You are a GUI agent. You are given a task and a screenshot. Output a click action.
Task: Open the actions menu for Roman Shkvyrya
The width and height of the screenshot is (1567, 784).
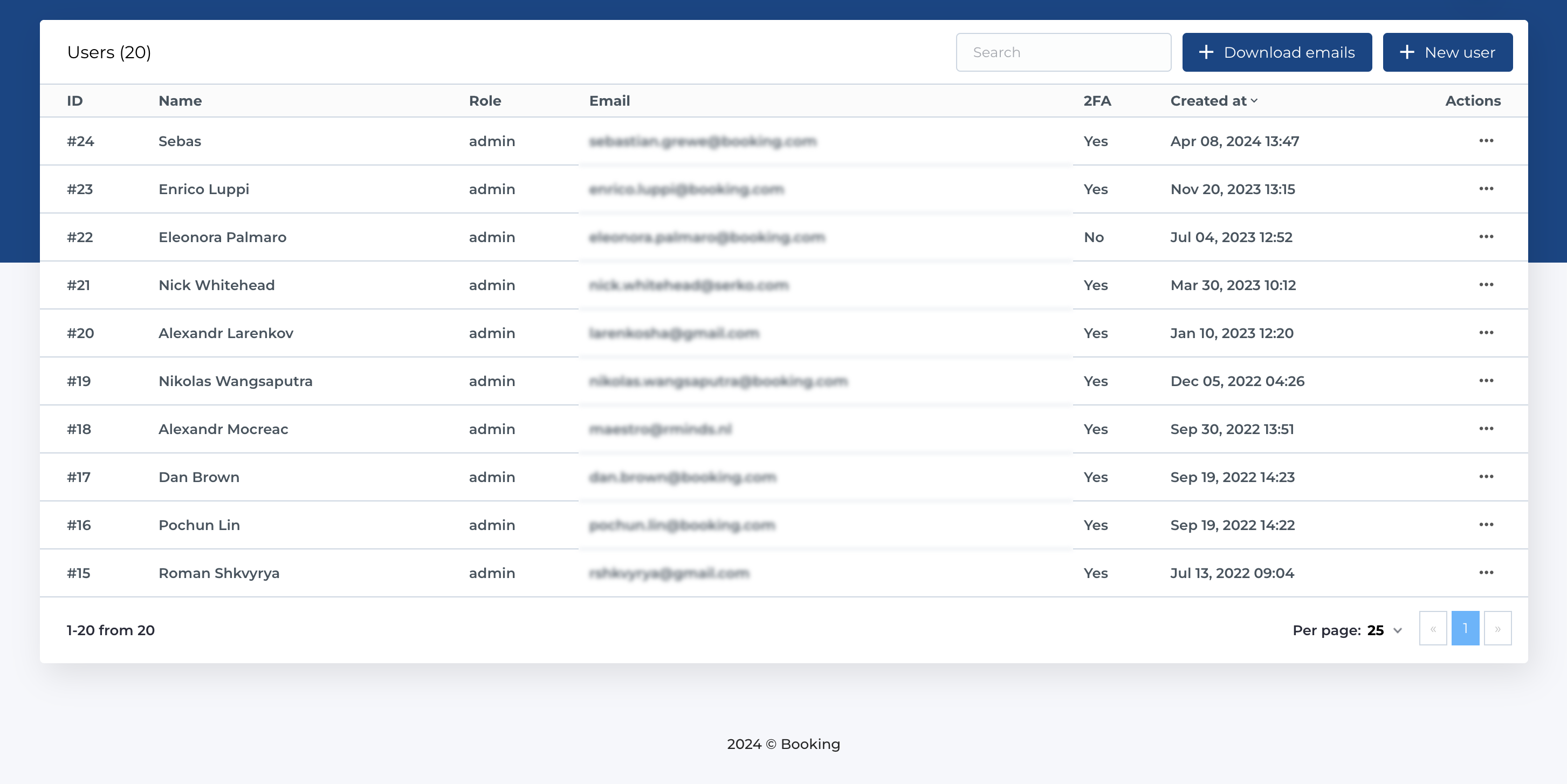pyautogui.click(x=1487, y=573)
